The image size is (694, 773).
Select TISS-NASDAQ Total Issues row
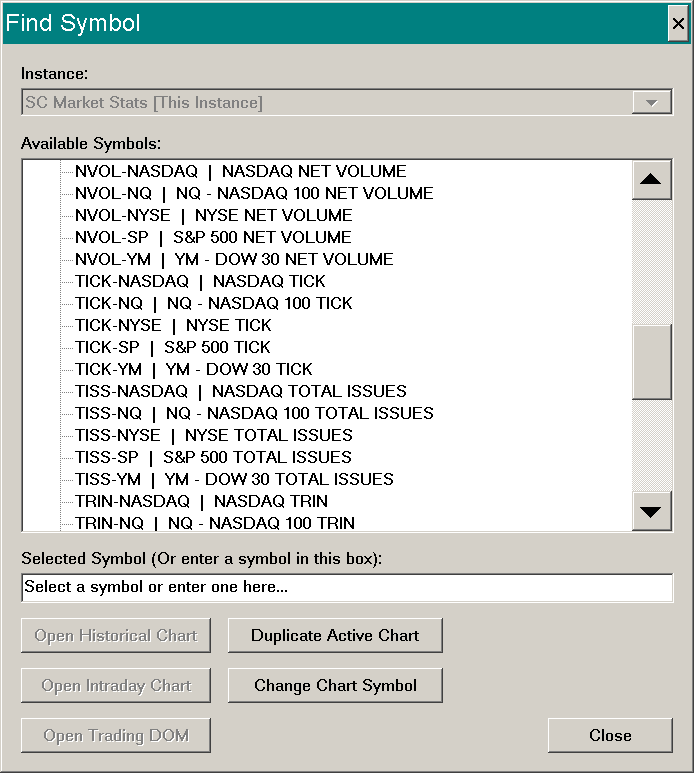[241, 391]
